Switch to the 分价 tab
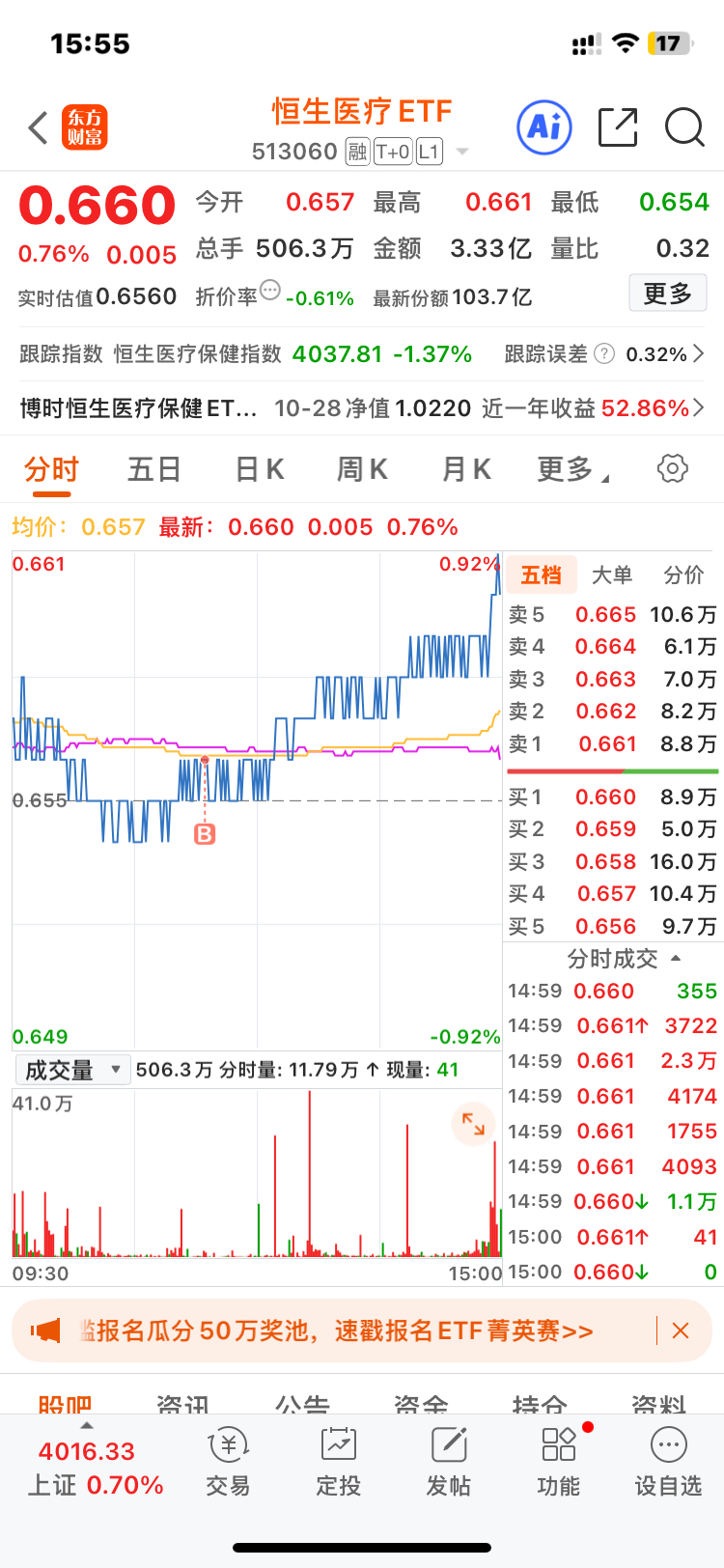 (683, 575)
